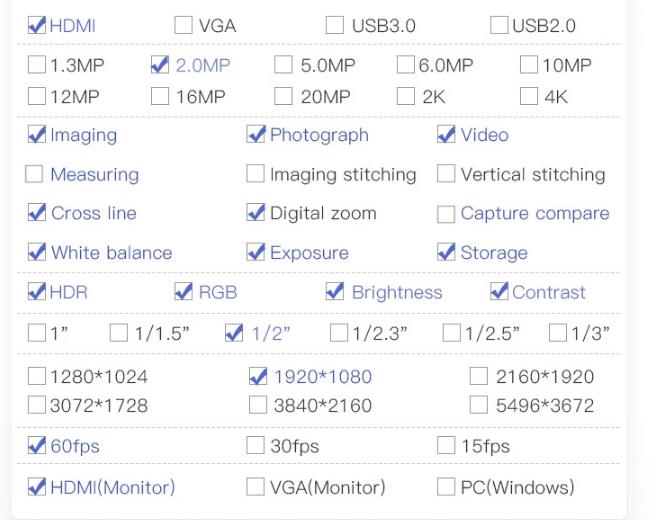Viewport: 649px width, 520px height.
Task: Check the 16MP checkbox
Action: coord(160,96)
